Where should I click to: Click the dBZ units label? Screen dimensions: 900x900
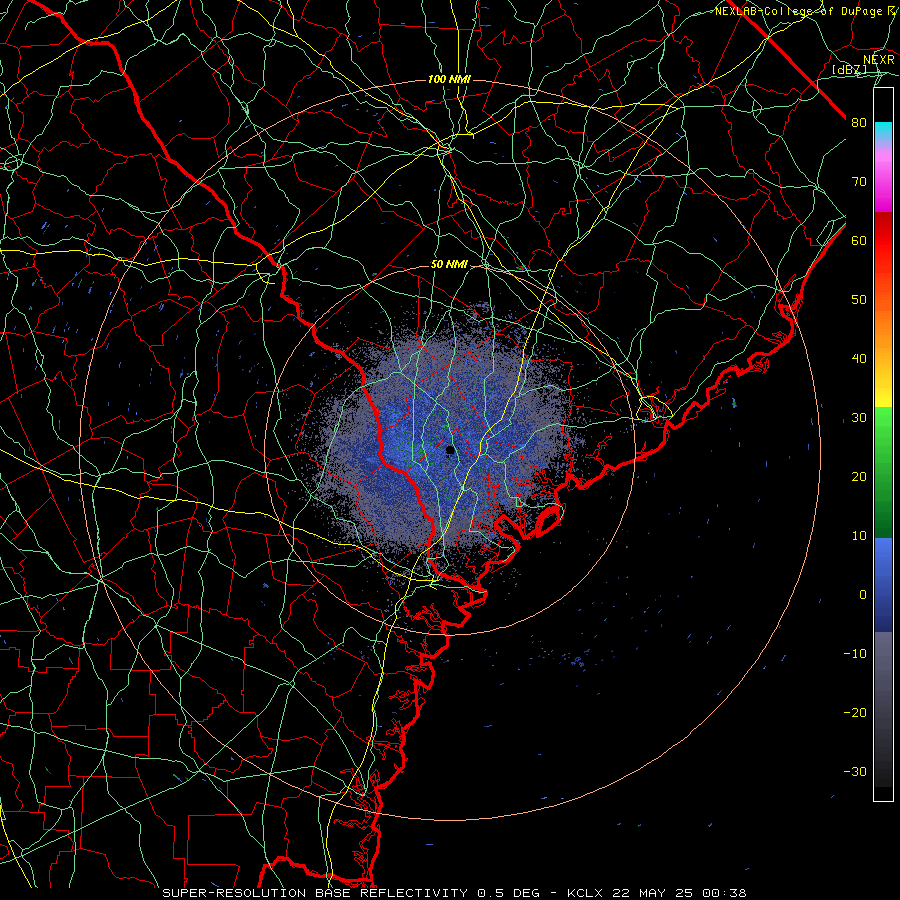849,70
